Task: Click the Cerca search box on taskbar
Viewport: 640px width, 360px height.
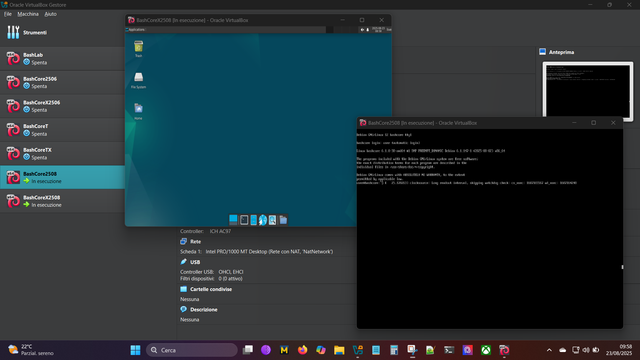Action: [x=192, y=350]
